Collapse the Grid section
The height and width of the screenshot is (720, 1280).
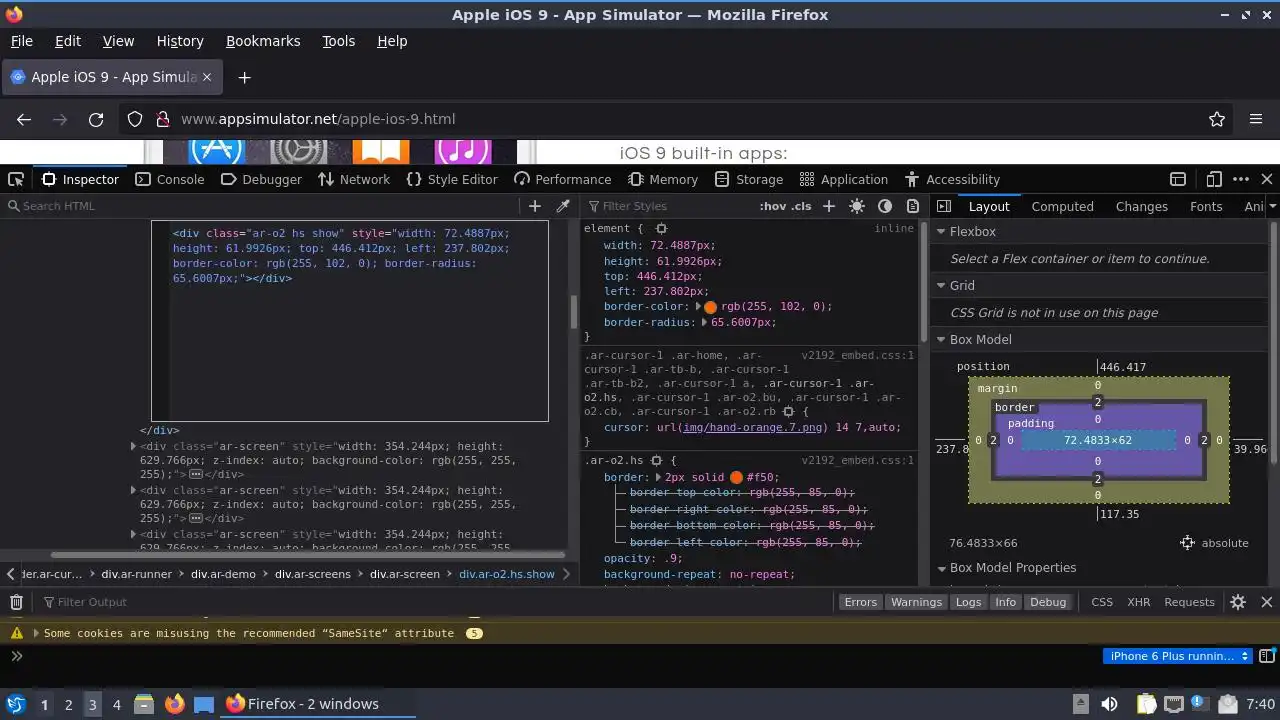tap(941, 285)
